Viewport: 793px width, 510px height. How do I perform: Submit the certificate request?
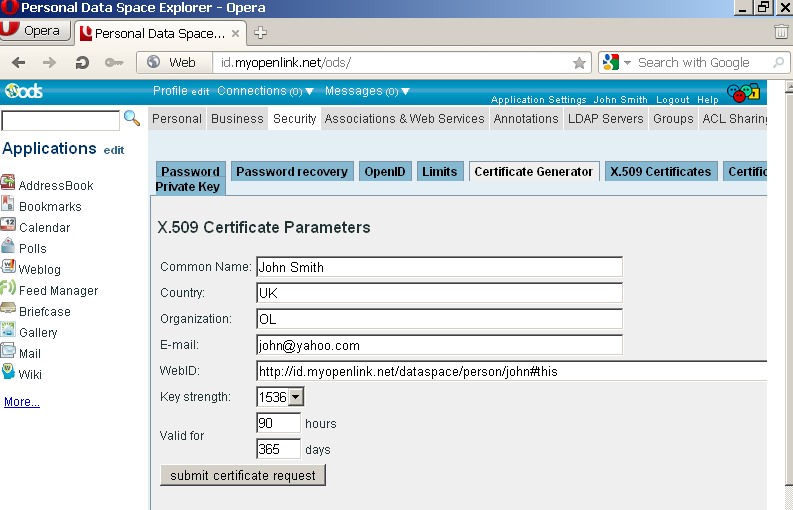point(243,475)
